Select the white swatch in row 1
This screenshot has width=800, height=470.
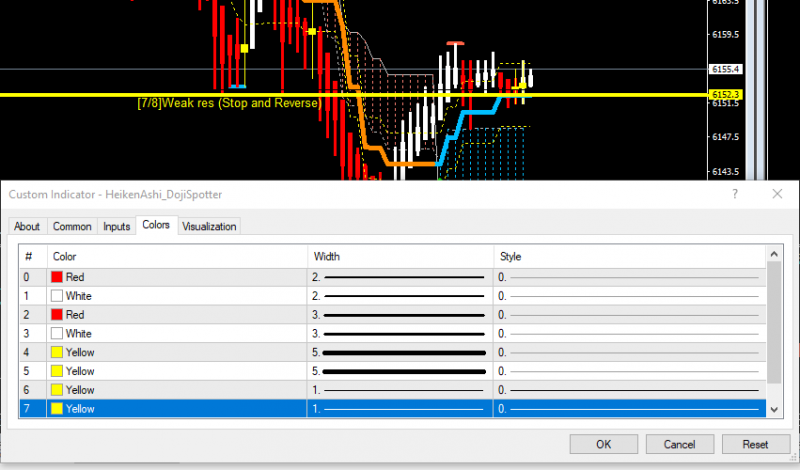[57, 296]
